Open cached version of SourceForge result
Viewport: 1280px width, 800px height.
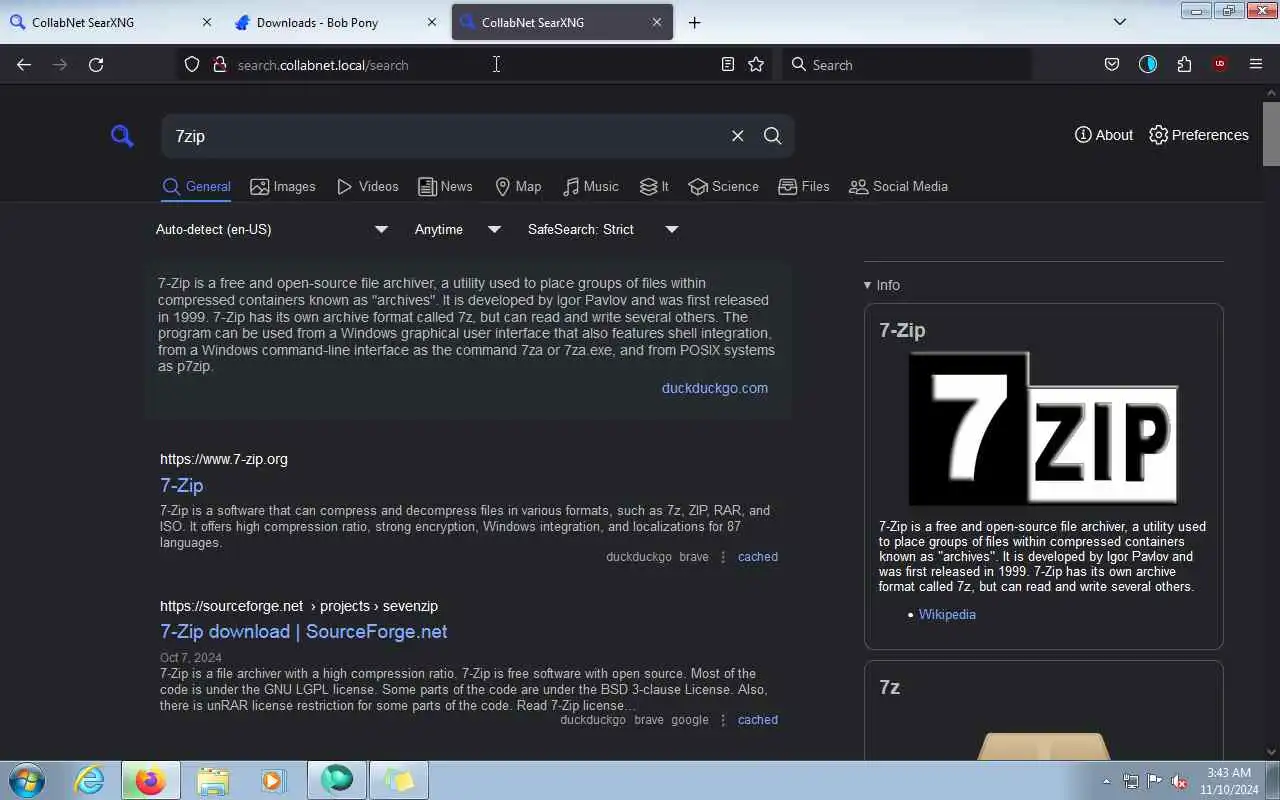758,720
